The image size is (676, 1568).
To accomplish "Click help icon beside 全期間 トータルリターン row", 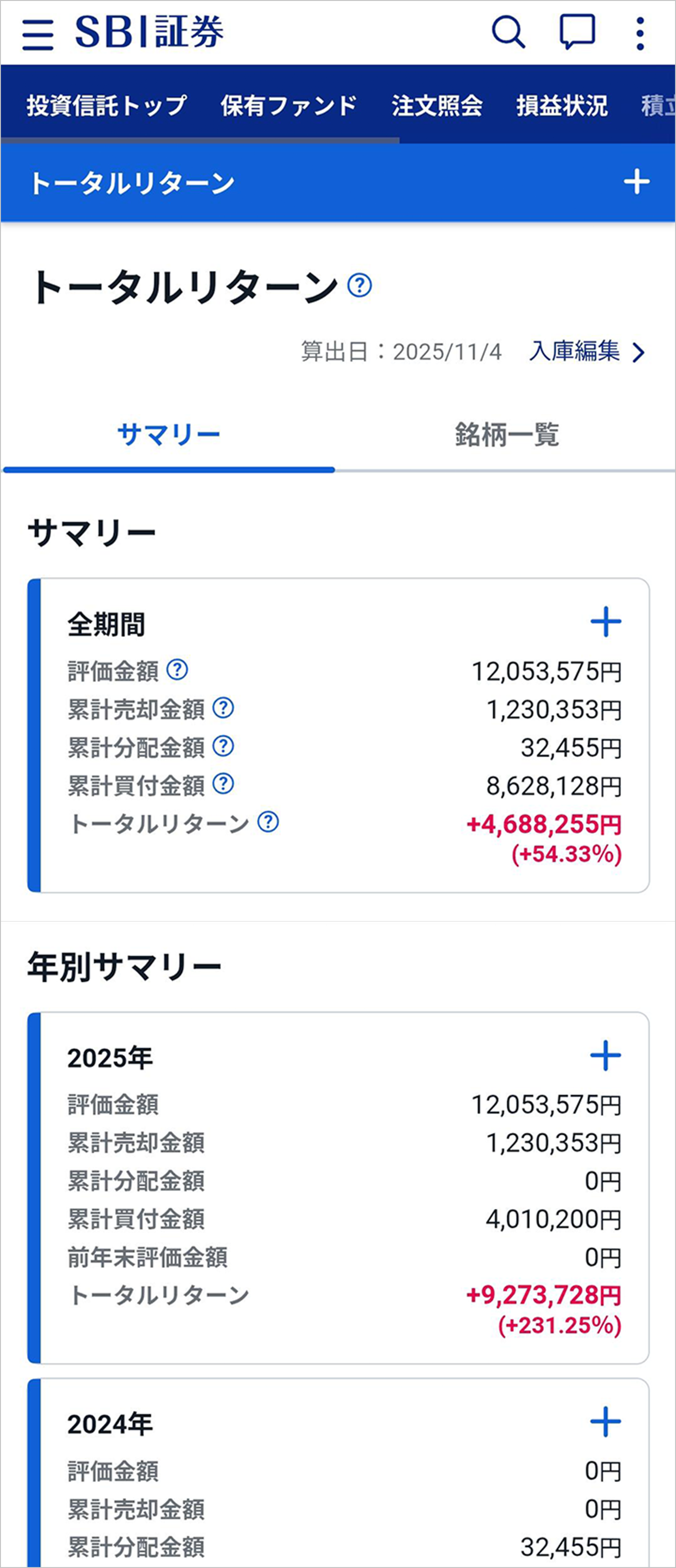I will coord(269,822).
